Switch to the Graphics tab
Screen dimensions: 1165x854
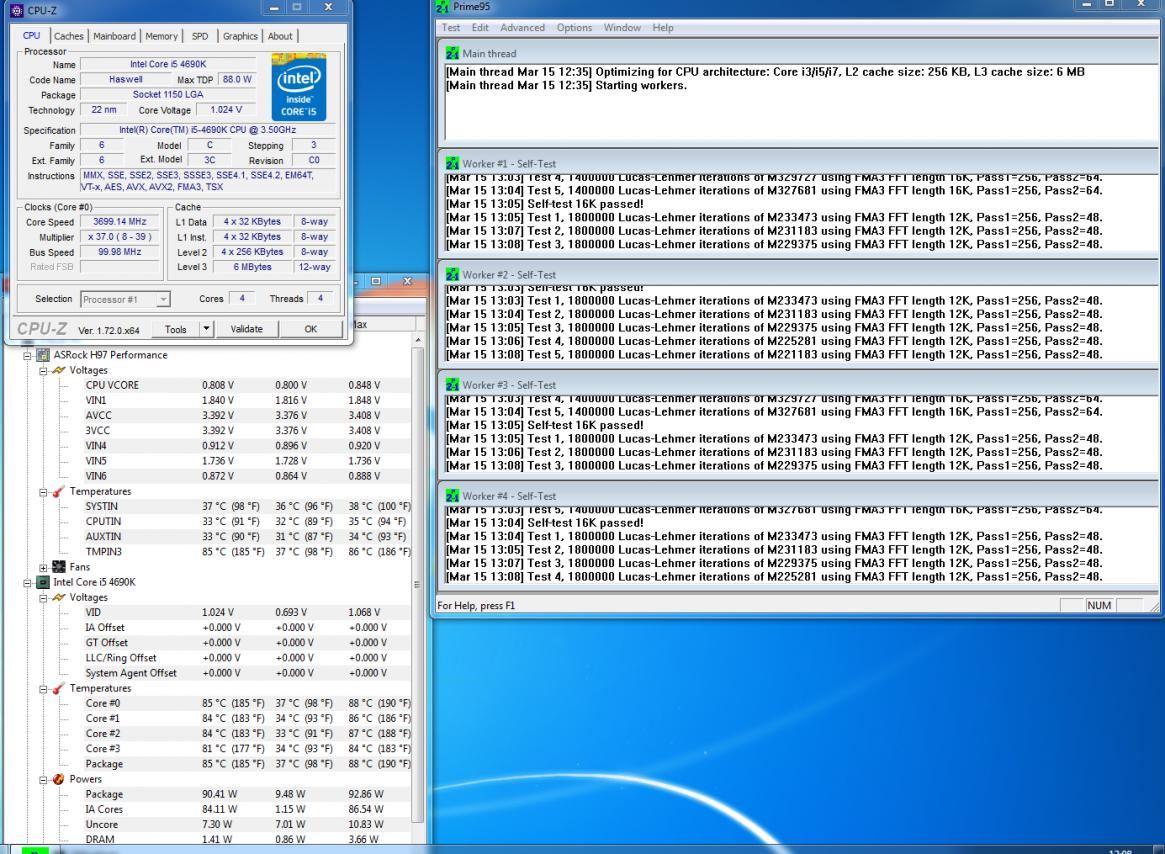[240, 36]
